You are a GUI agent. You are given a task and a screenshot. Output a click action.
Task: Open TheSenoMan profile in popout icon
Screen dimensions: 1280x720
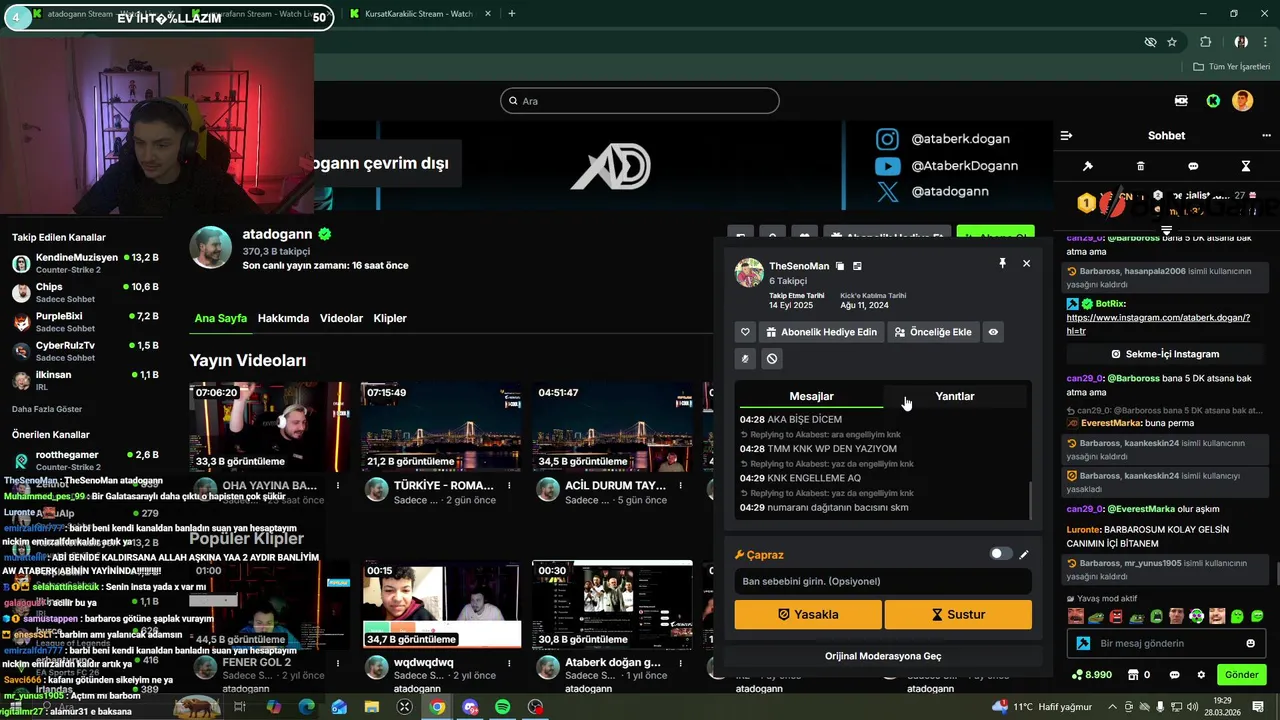pos(857,266)
